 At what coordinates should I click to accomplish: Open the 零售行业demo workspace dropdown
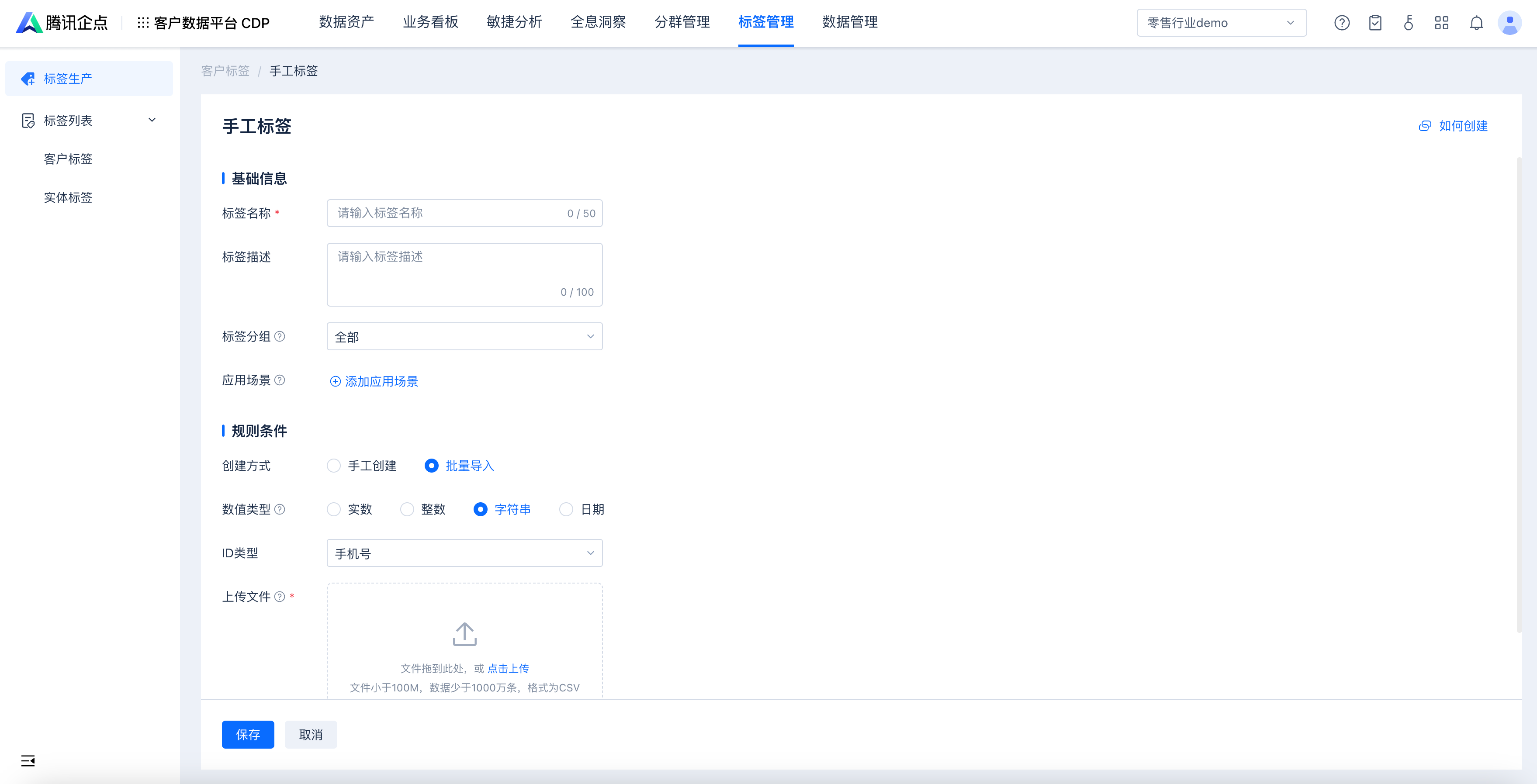tap(1222, 23)
